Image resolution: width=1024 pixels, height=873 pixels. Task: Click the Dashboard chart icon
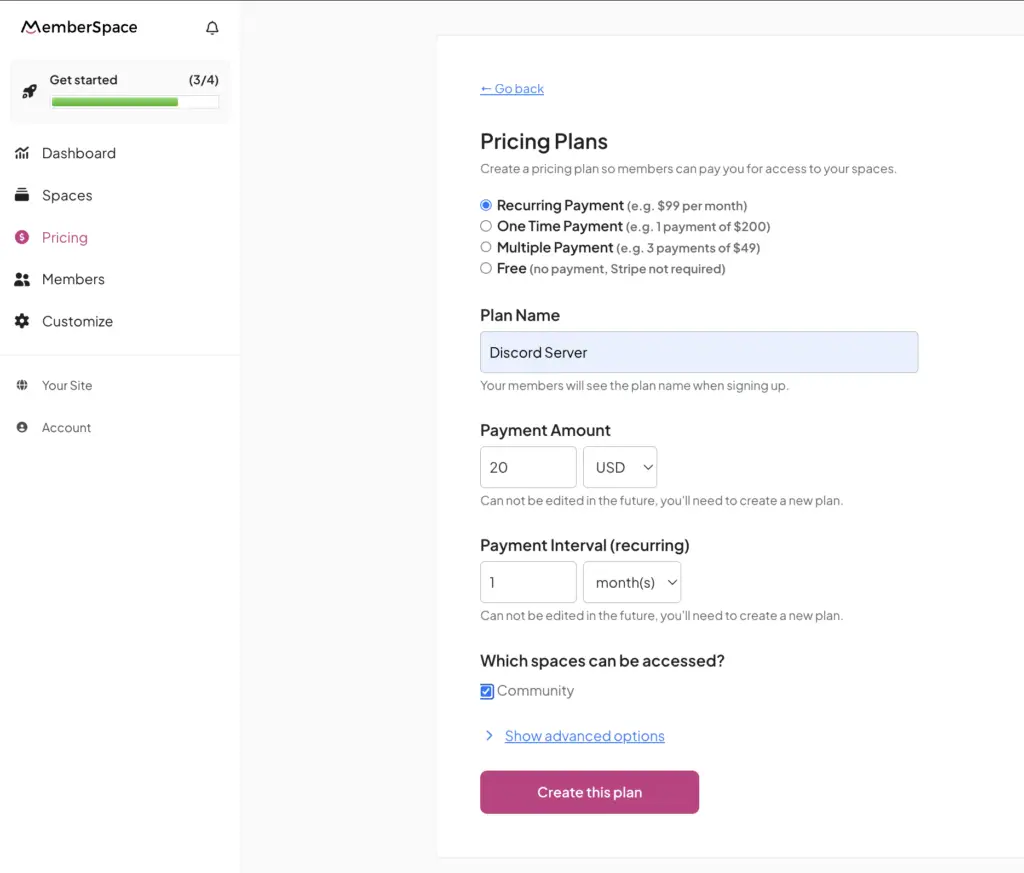[x=22, y=153]
